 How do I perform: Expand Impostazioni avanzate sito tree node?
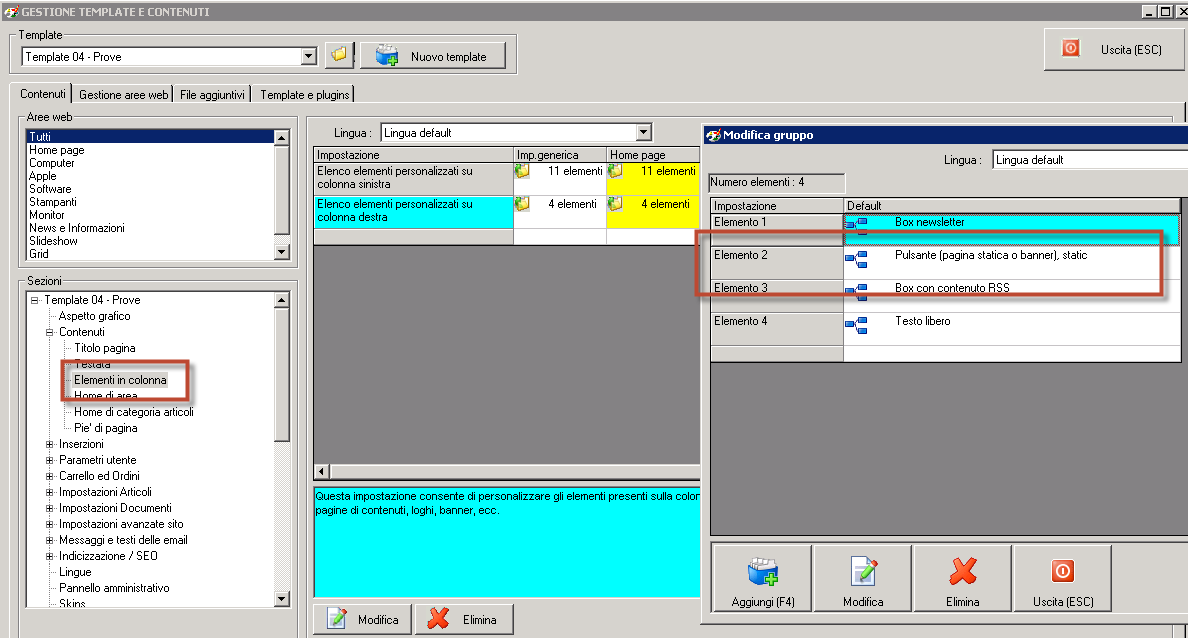click(49, 524)
